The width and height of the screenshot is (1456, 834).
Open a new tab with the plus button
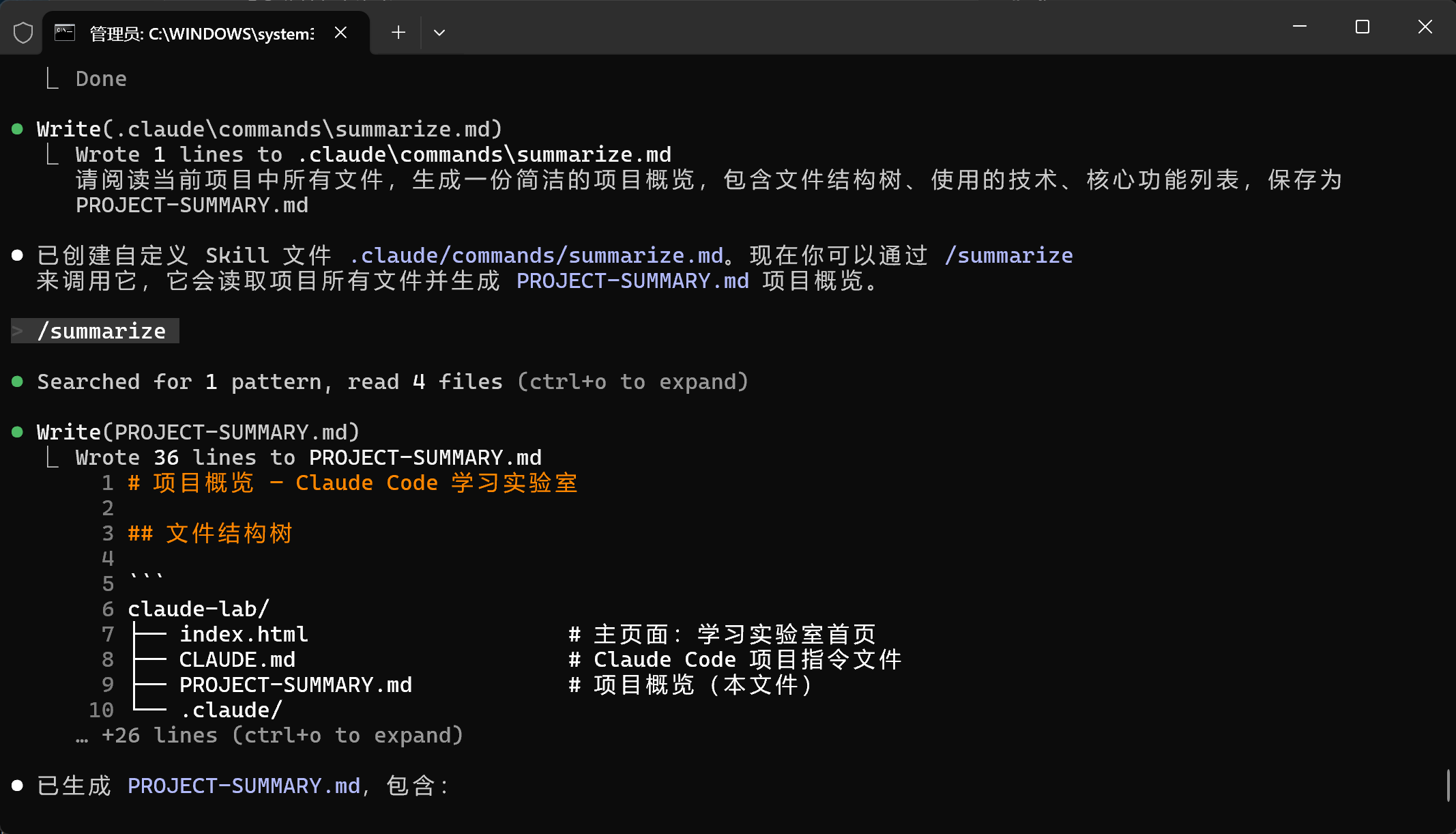[x=398, y=33]
